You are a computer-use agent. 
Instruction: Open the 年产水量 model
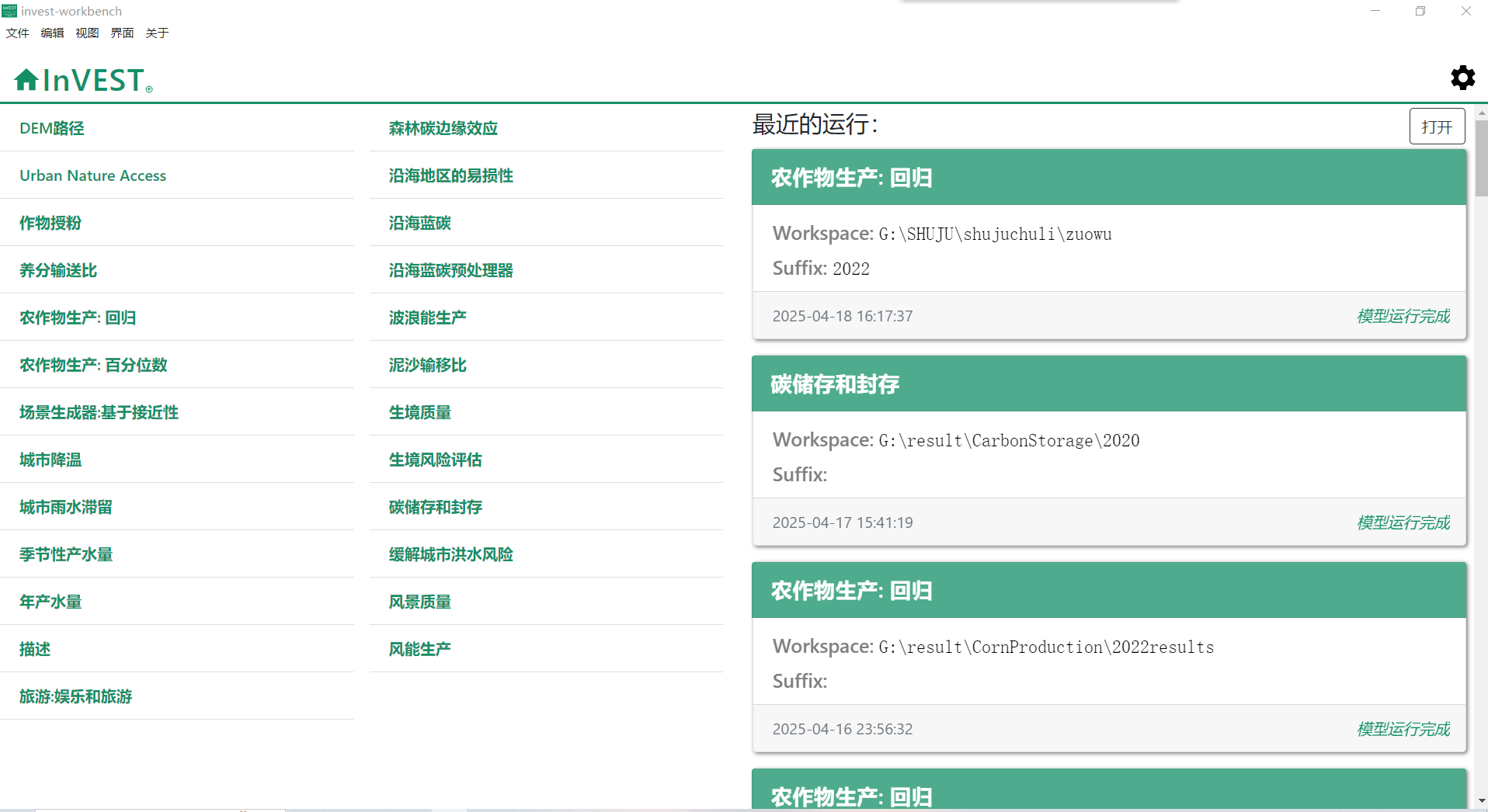pos(177,602)
